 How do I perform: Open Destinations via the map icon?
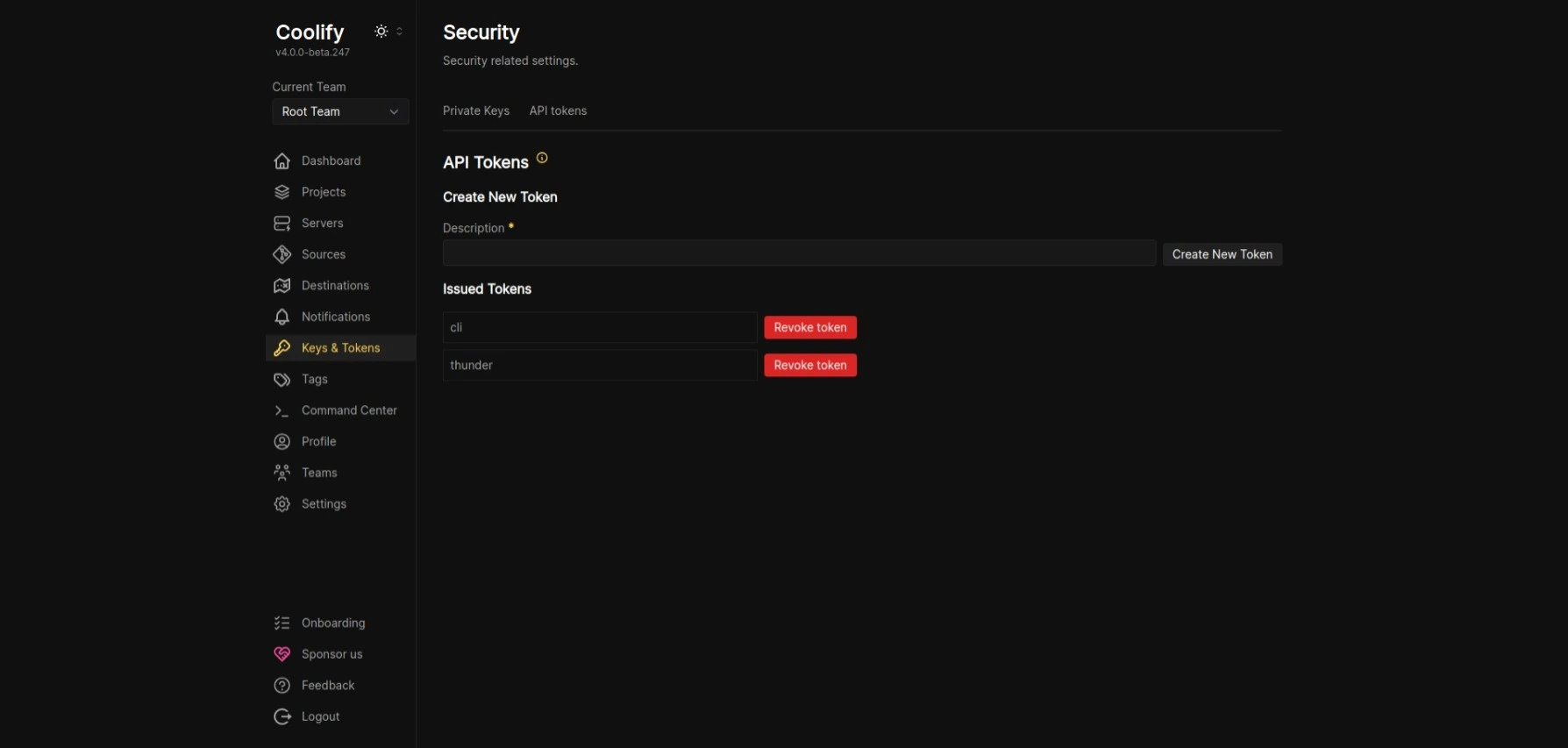(x=282, y=286)
